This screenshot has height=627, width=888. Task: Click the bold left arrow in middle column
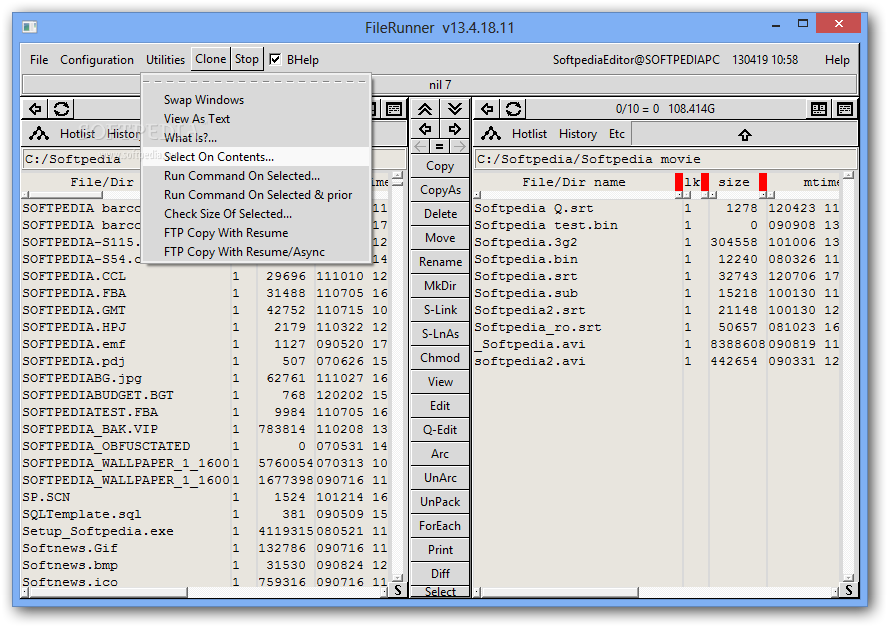(425, 129)
